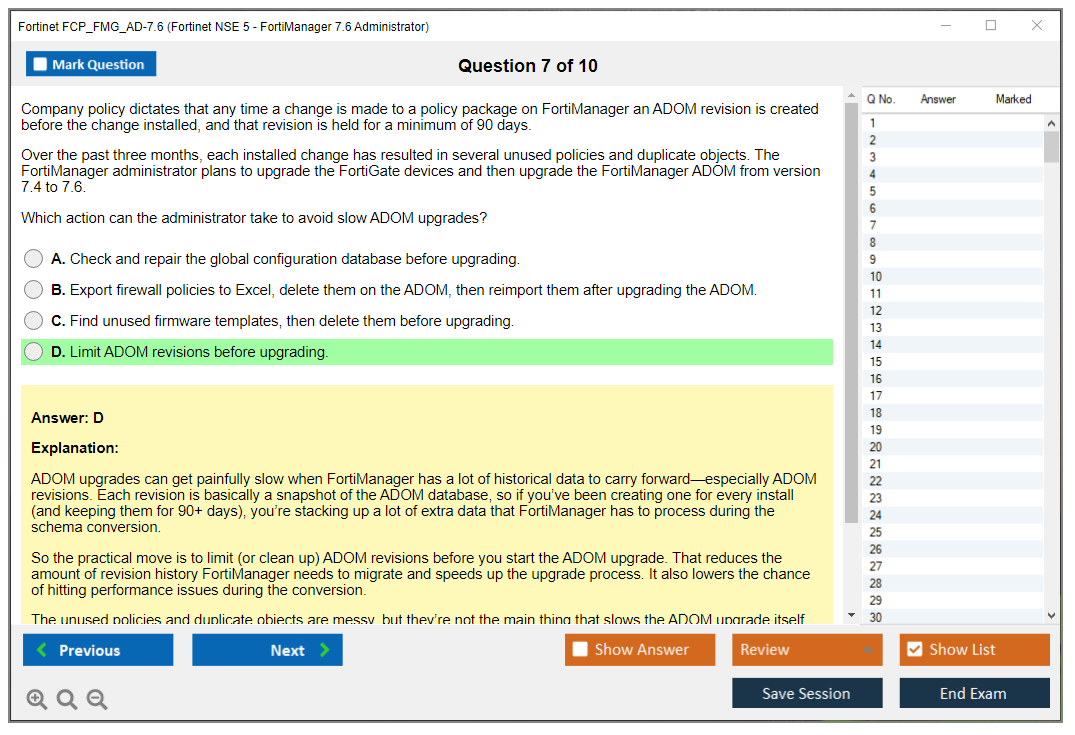Open the Review dropdown
This screenshot has height=735, width=1075.
point(807,649)
